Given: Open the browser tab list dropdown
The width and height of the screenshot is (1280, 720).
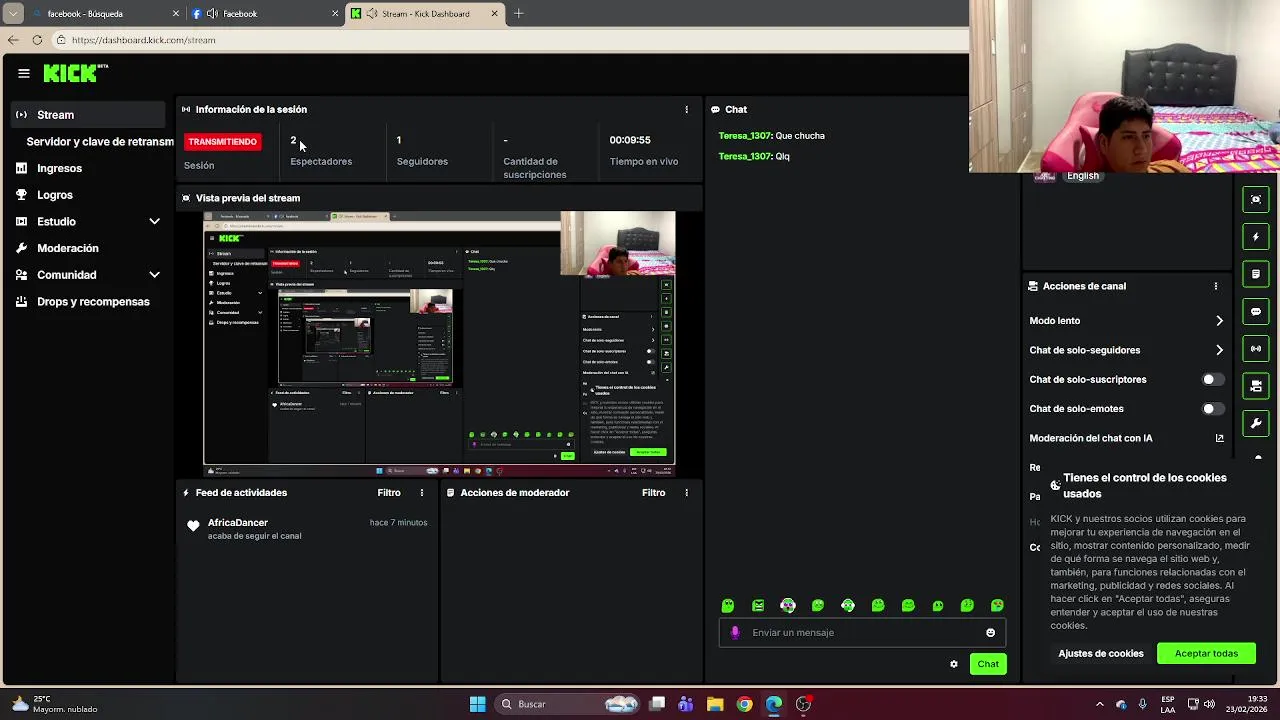Looking at the screenshot, I should [13, 14].
